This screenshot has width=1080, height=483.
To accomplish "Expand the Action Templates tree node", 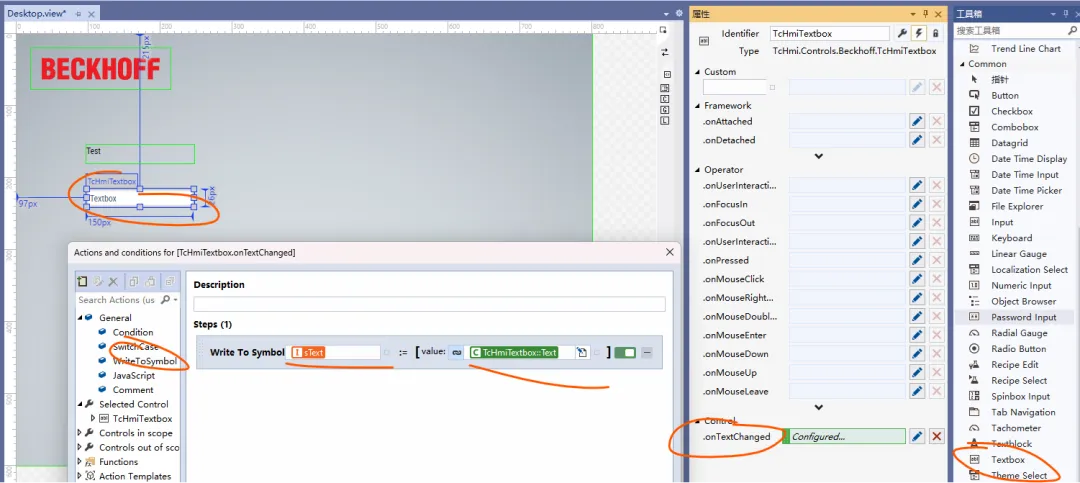I will (80, 476).
